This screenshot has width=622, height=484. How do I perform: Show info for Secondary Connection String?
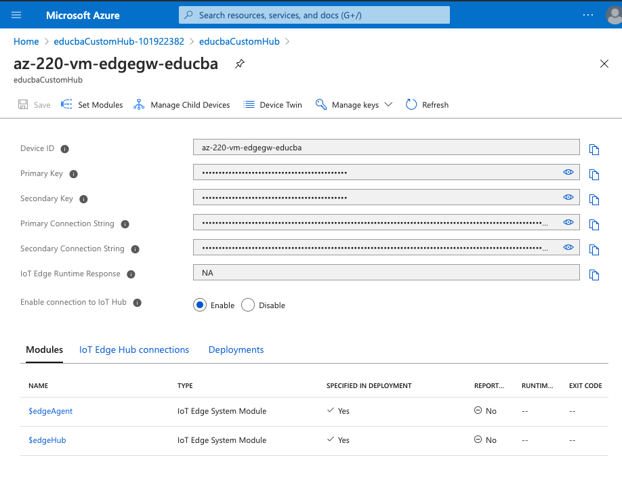pos(135,249)
